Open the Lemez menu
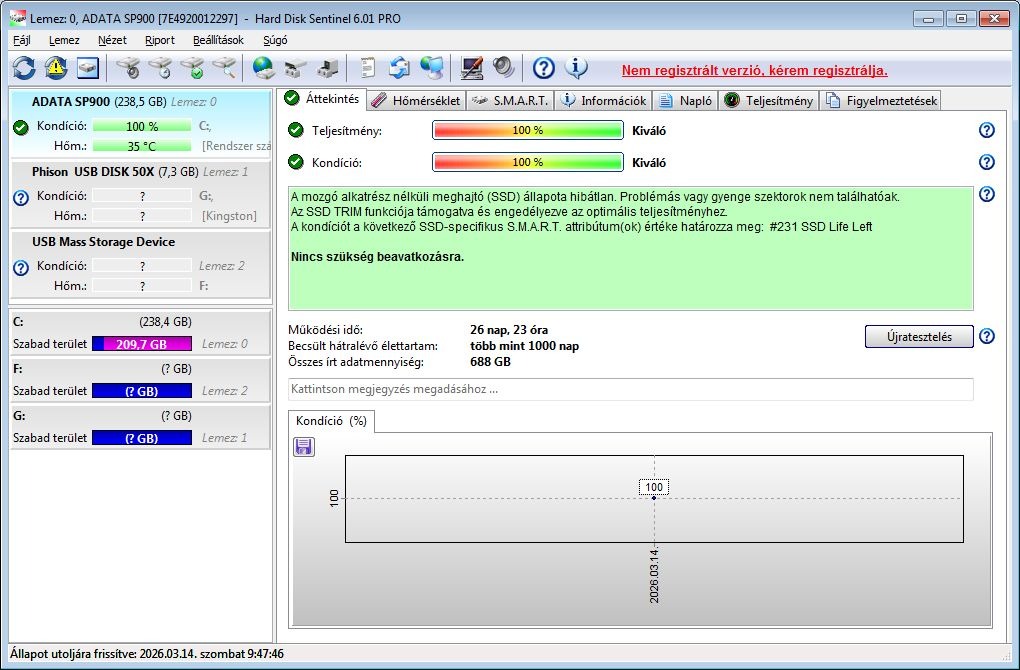The height and width of the screenshot is (670, 1020). pos(64,40)
